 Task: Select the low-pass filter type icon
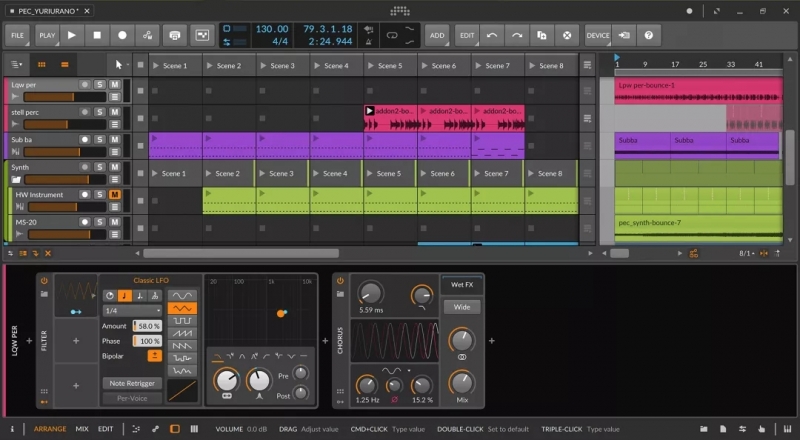point(217,356)
